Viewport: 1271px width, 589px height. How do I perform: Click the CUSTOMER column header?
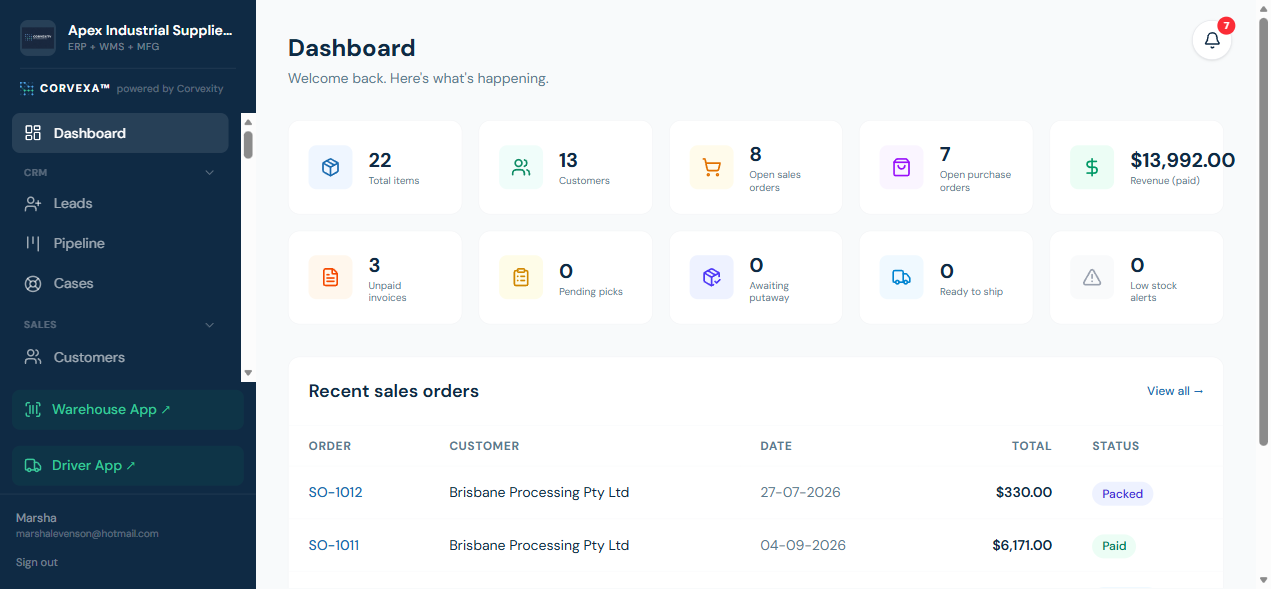484,446
